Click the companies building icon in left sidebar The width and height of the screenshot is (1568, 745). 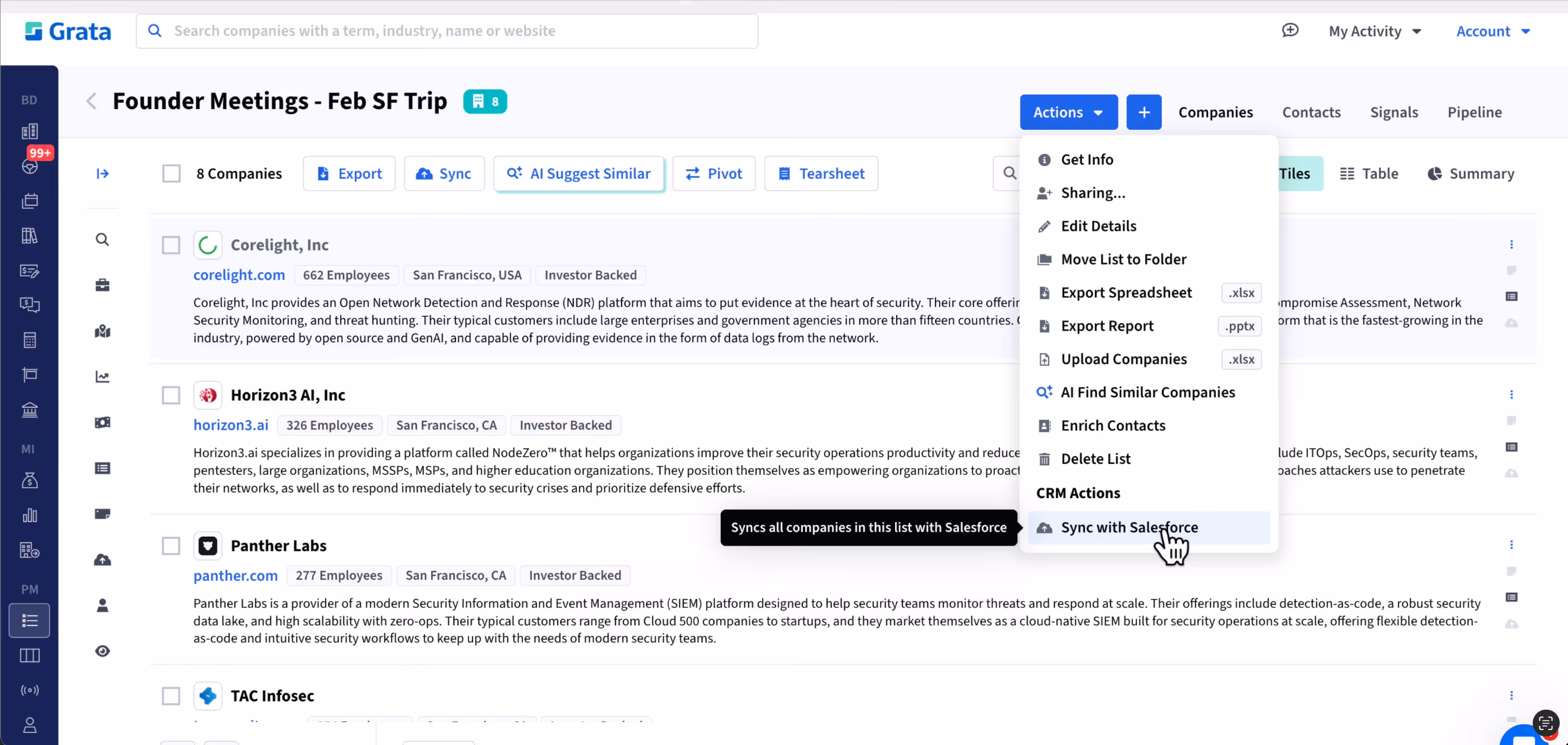(29, 131)
